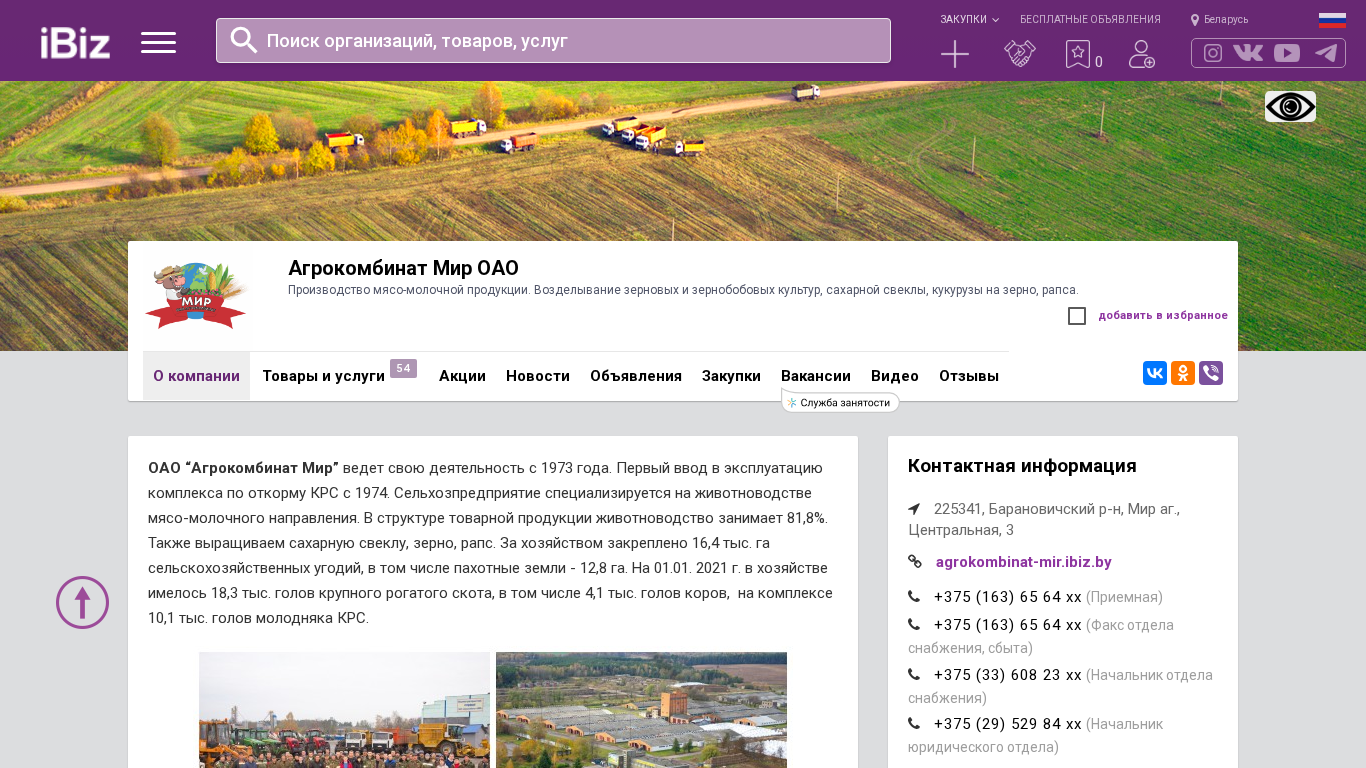Click the Agrokombinat Mir company logo
1366x768 pixels.
pos(196,296)
